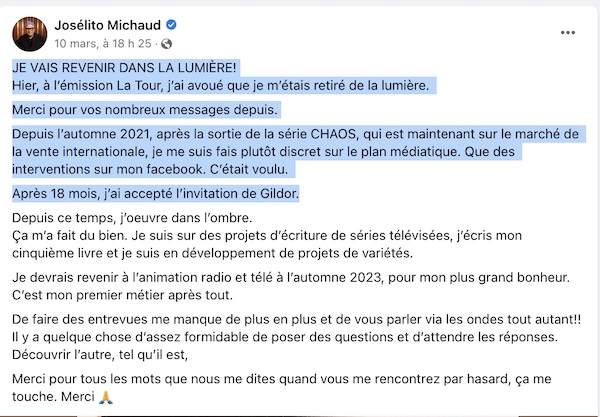Viewport: 600px width, 417px height.
Task: Click the Josélito Michaud author name
Action: click(x=108, y=25)
